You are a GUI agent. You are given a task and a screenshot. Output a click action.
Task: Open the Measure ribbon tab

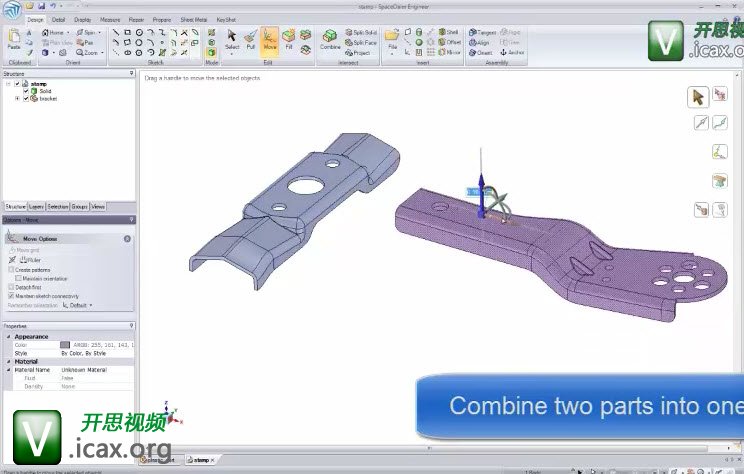110,19
